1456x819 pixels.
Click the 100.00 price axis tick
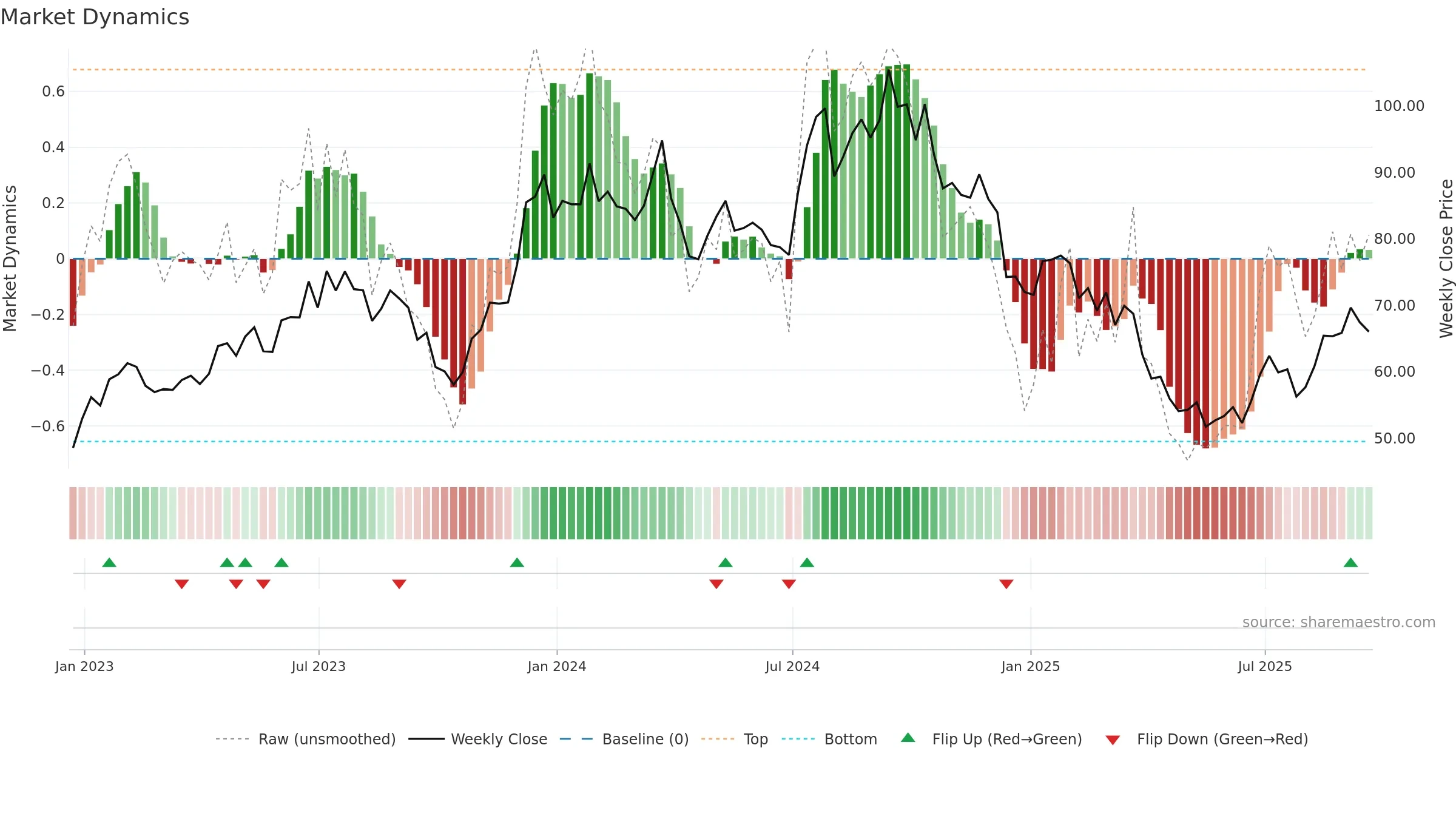pos(1399,106)
